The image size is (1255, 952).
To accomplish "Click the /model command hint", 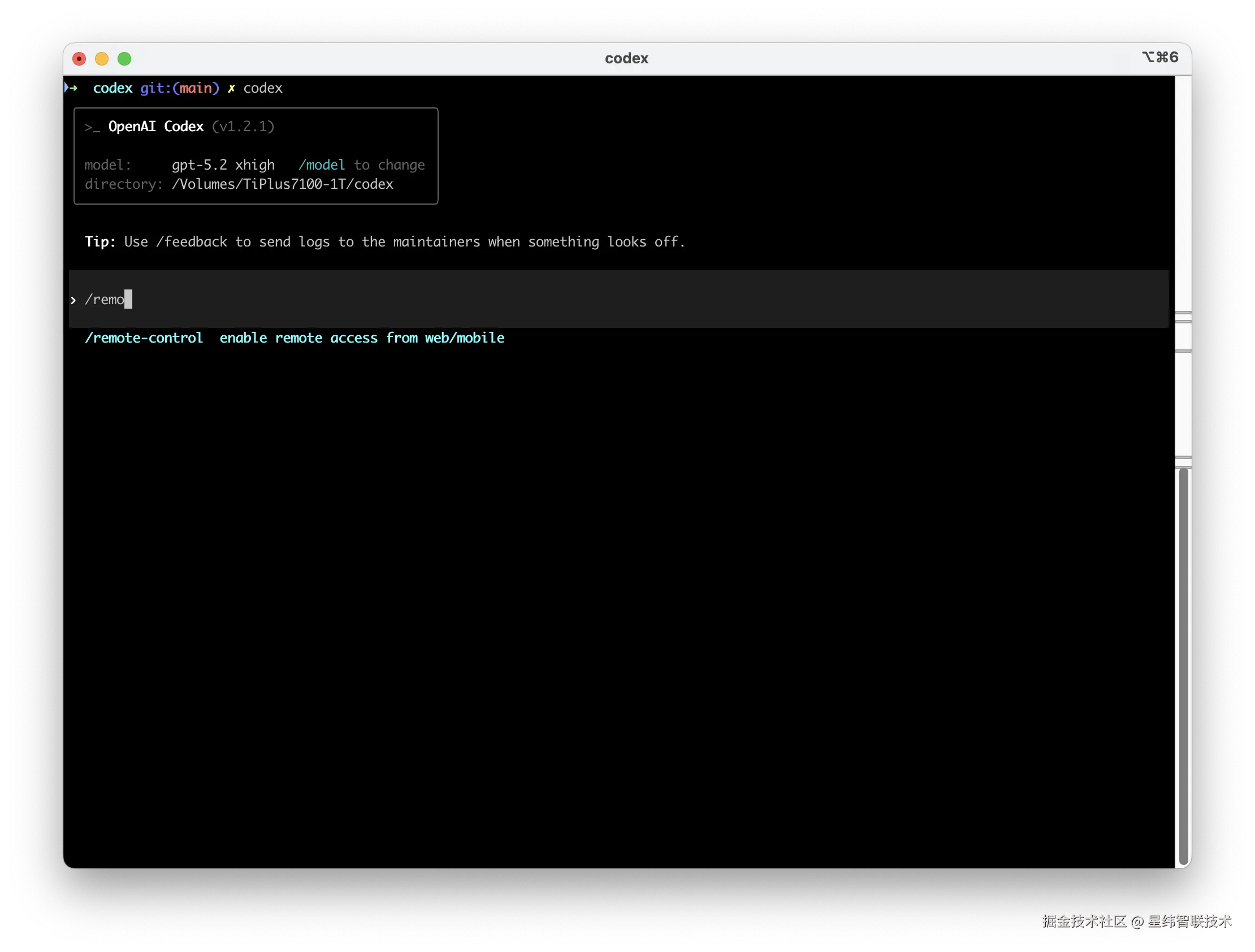I will click(x=322, y=165).
